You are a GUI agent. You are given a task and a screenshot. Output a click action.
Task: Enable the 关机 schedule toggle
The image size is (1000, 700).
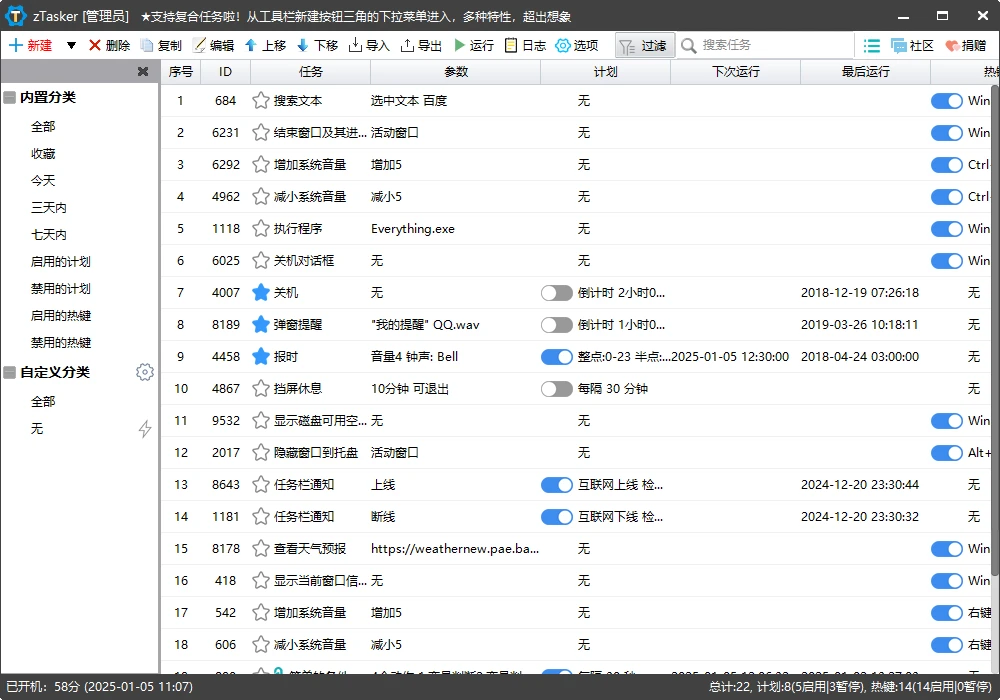point(557,293)
